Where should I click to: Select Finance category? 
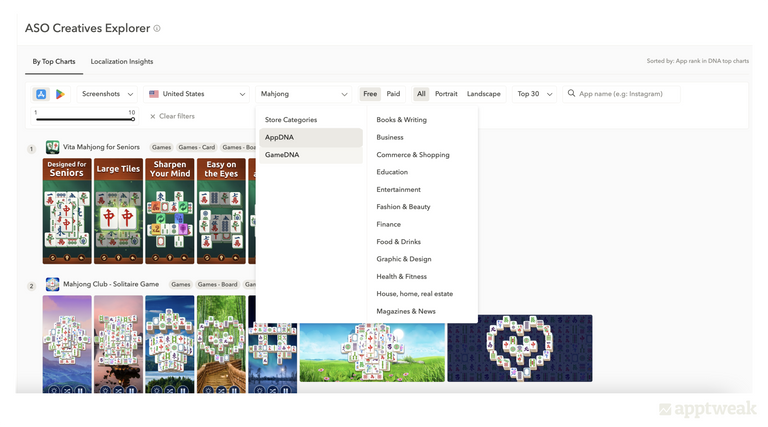pos(389,224)
